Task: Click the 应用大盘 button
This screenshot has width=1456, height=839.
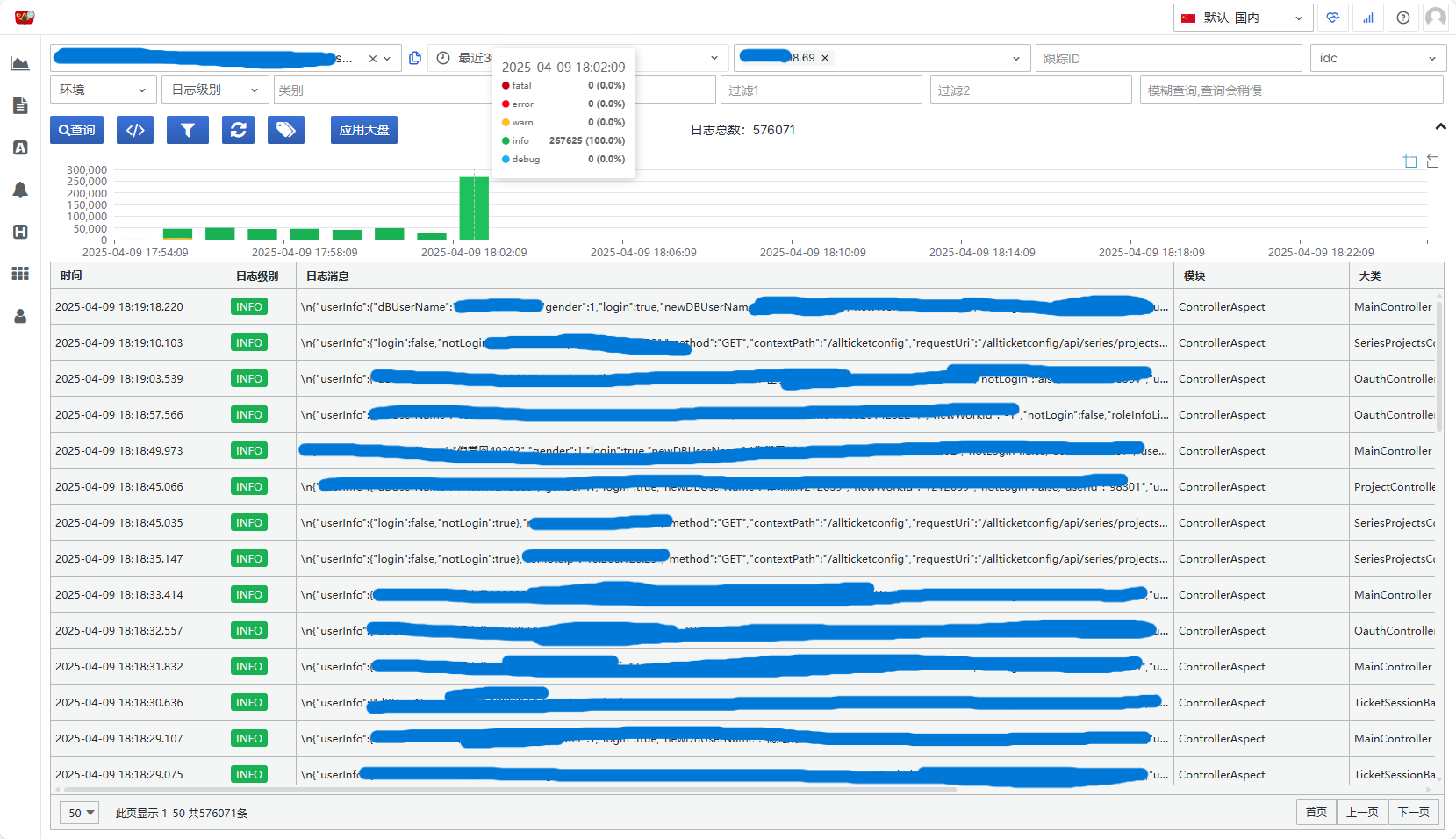Action: 363,130
